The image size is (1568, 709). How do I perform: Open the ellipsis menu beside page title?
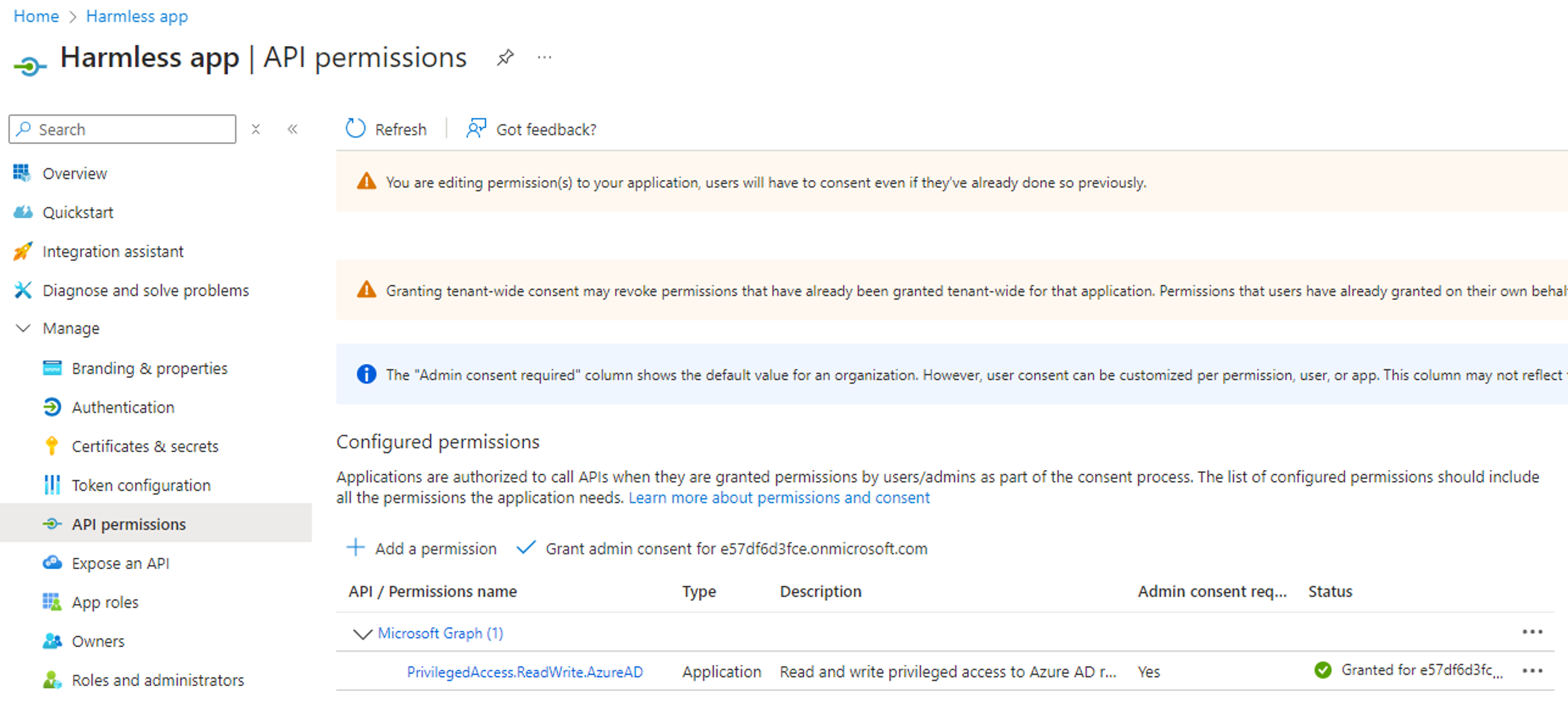pyautogui.click(x=545, y=57)
